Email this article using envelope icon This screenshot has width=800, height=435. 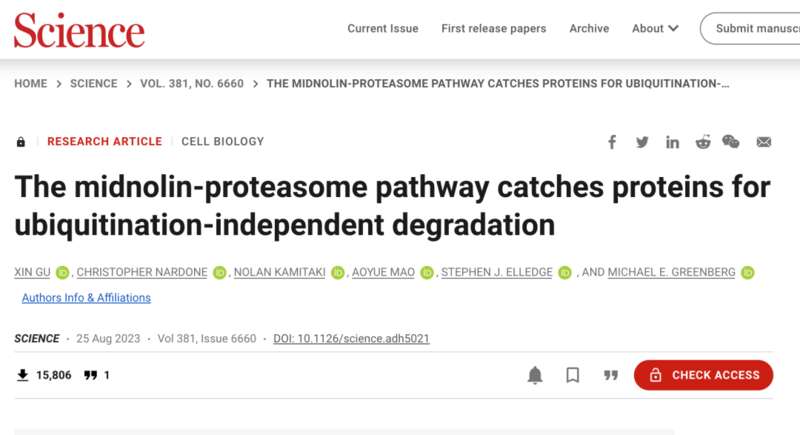point(764,142)
